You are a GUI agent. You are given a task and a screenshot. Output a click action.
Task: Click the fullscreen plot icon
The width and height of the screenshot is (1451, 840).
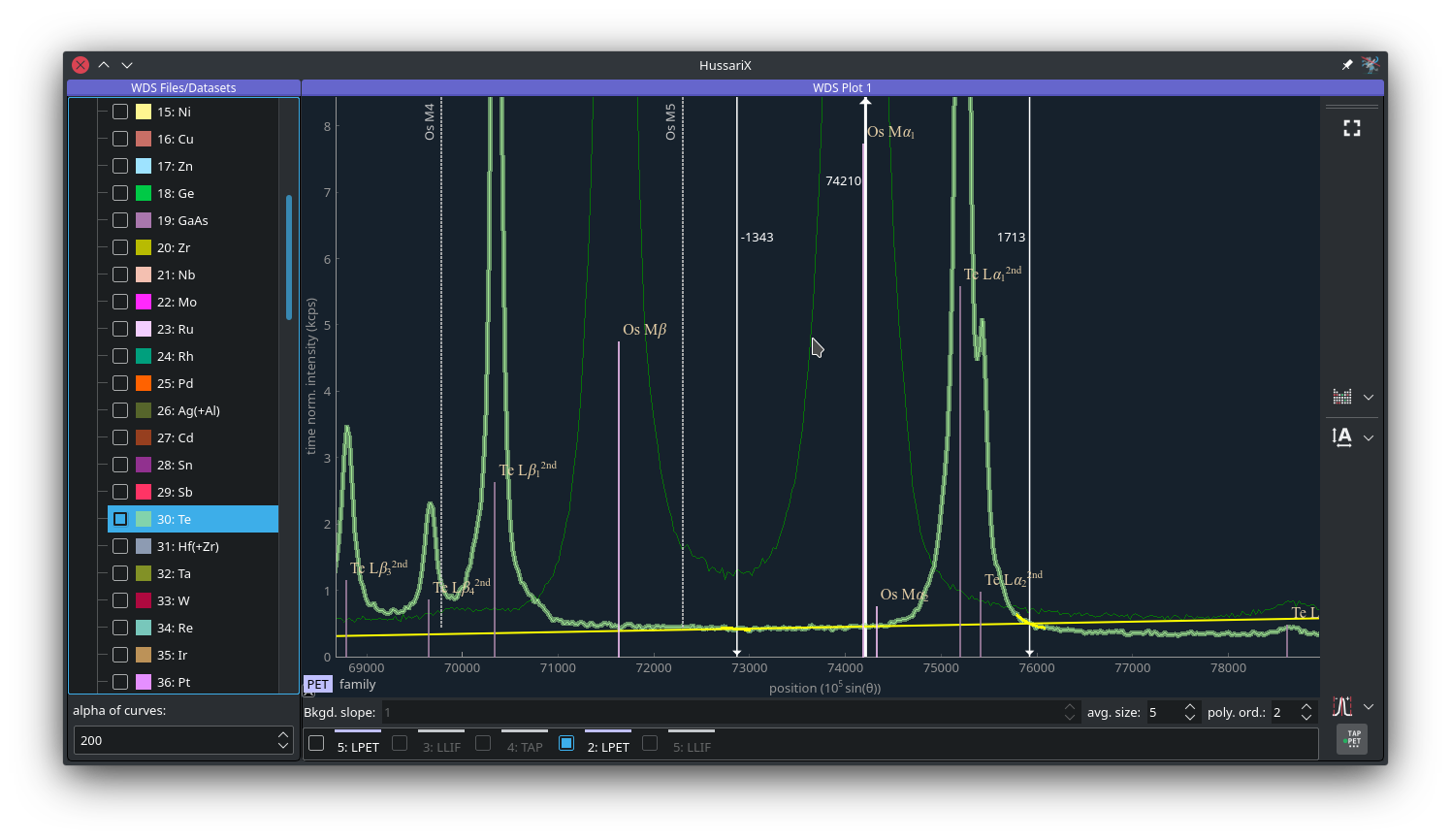coord(1351,128)
